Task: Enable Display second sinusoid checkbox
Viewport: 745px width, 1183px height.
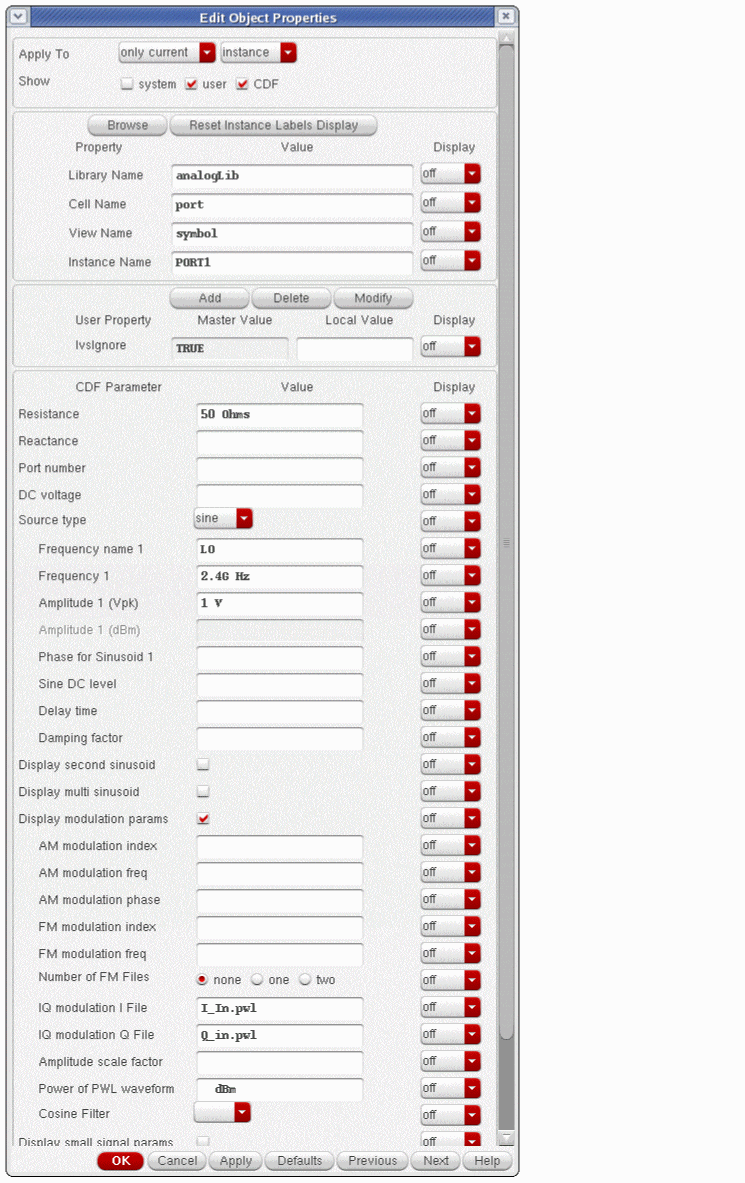Action: click(203, 764)
